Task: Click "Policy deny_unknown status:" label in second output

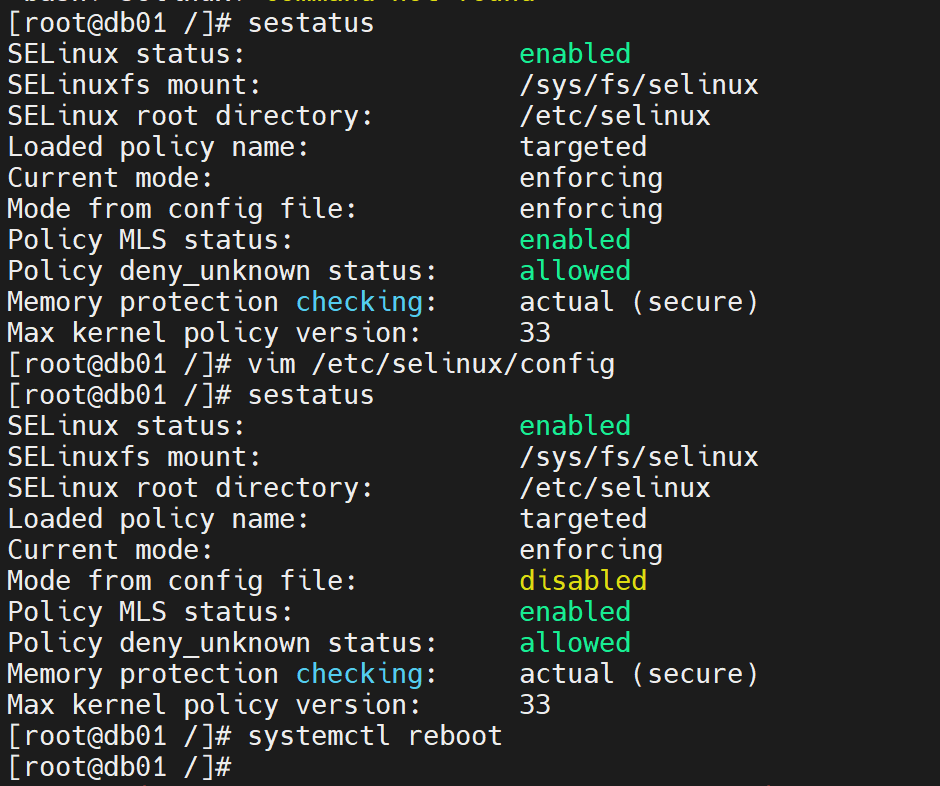Action: (x=222, y=644)
